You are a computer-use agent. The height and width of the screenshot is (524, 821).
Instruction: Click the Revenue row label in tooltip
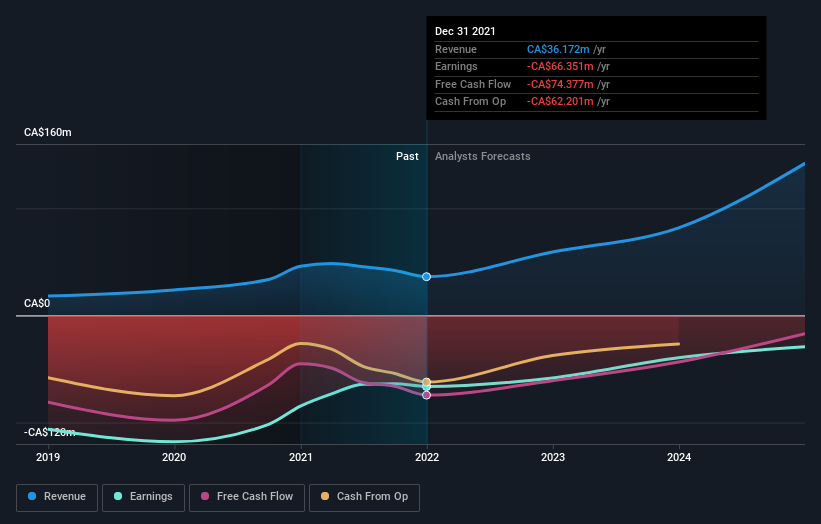tap(456, 49)
